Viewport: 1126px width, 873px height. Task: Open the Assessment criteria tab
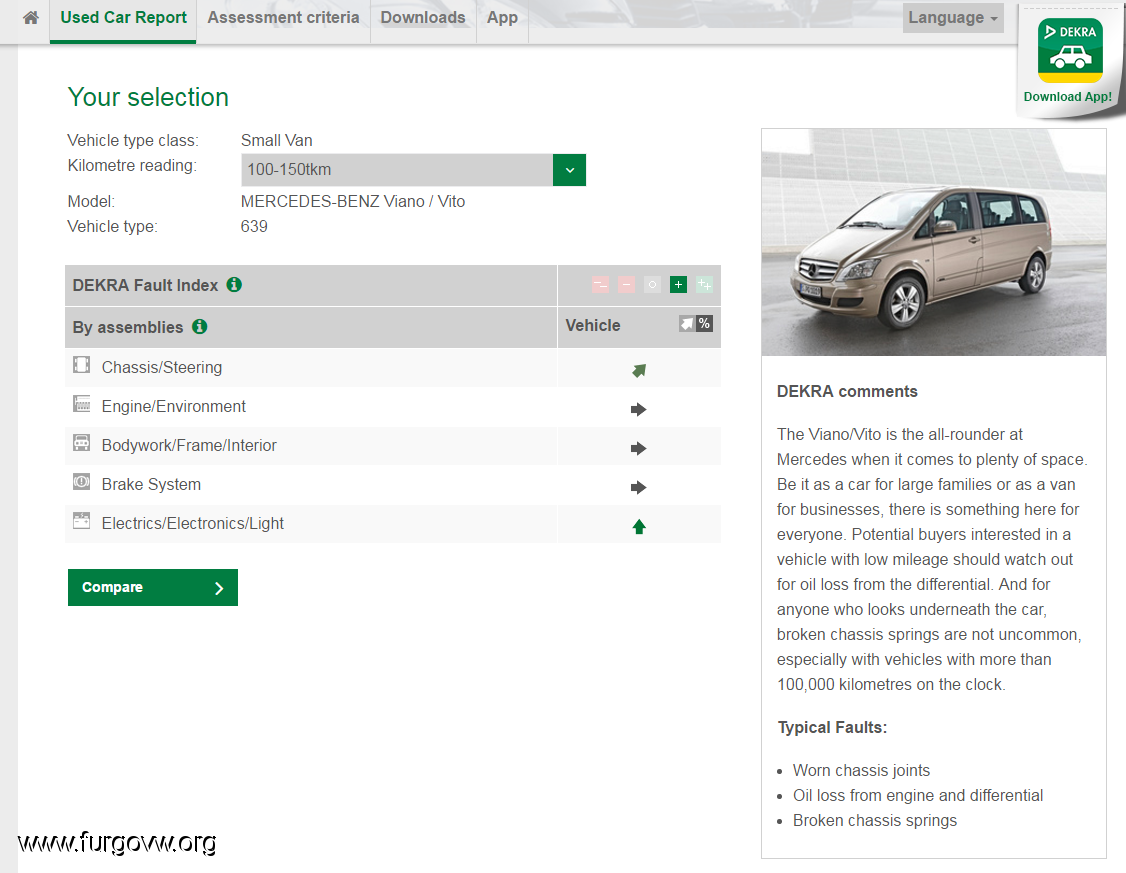click(283, 18)
